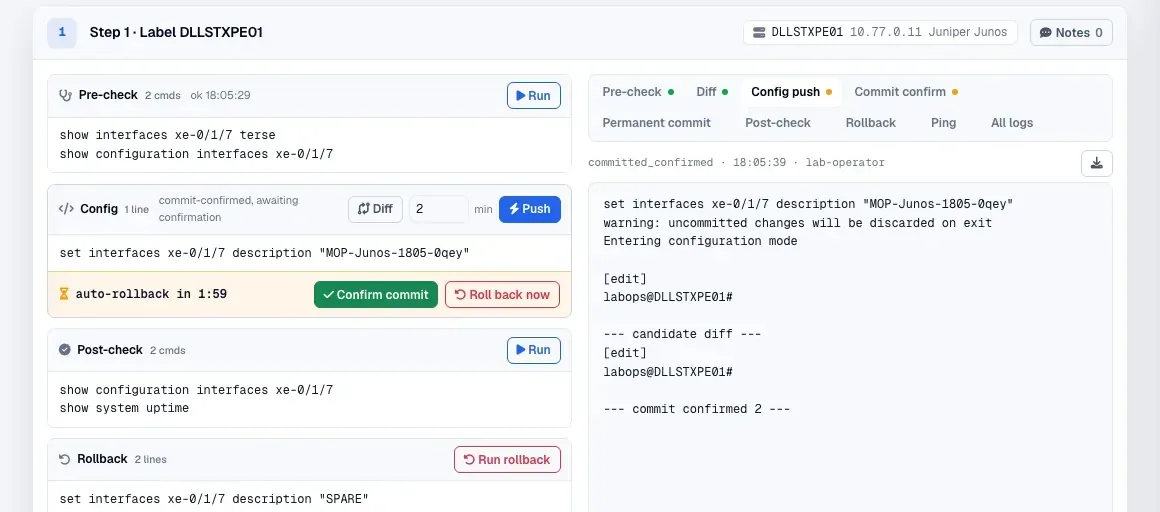
Task: Click the hourglass auto-rollback icon
Action: [64, 294]
